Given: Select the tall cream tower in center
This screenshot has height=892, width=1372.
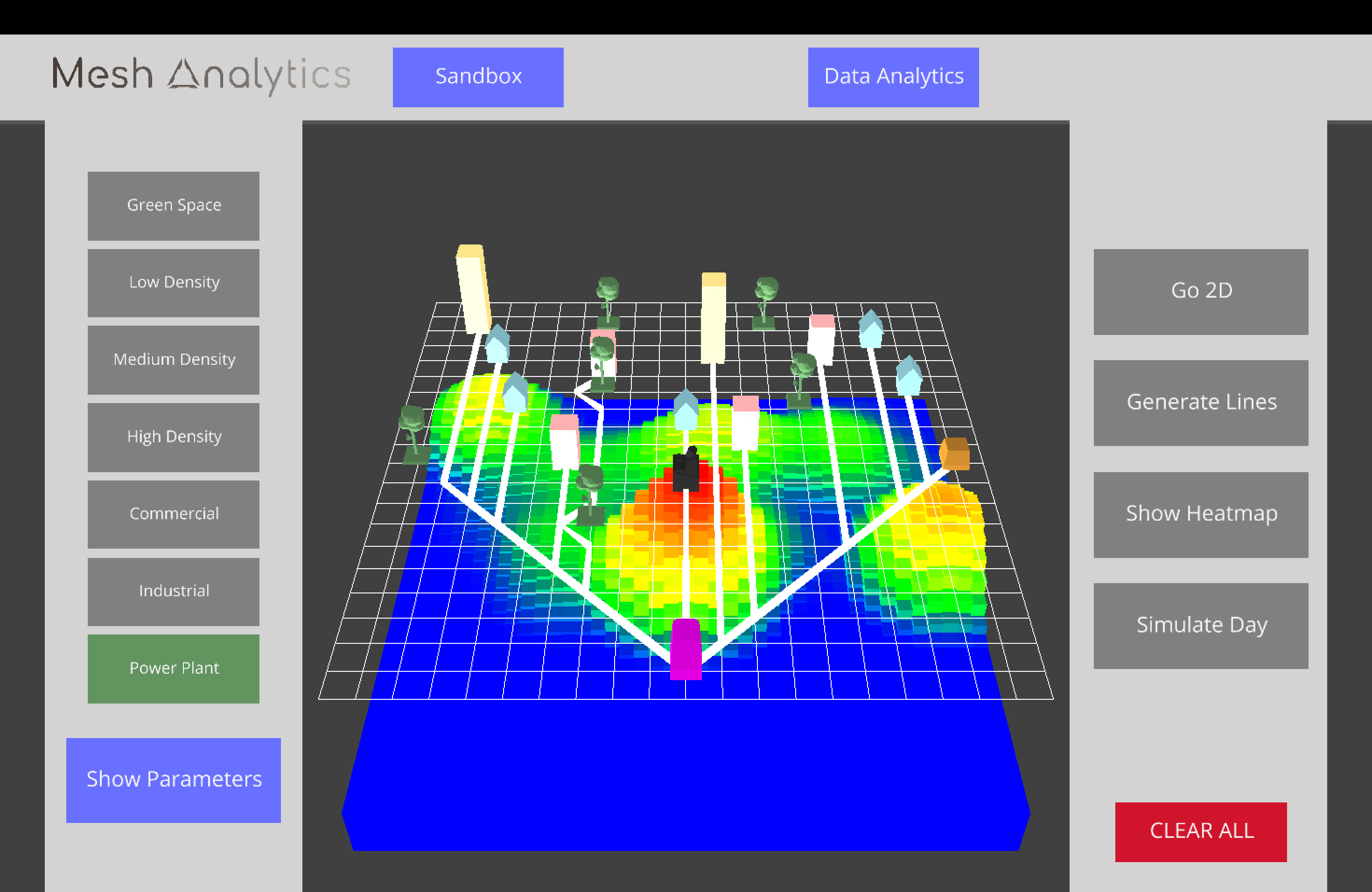Looking at the screenshot, I should point(713,318).
